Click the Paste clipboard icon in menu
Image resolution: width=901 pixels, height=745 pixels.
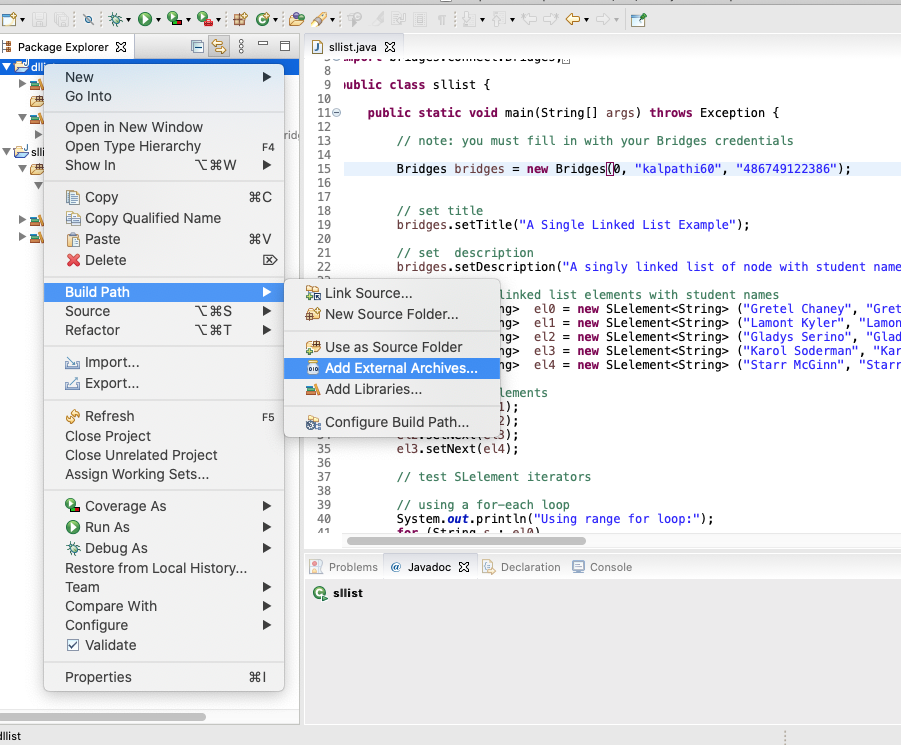pos(73,239)
